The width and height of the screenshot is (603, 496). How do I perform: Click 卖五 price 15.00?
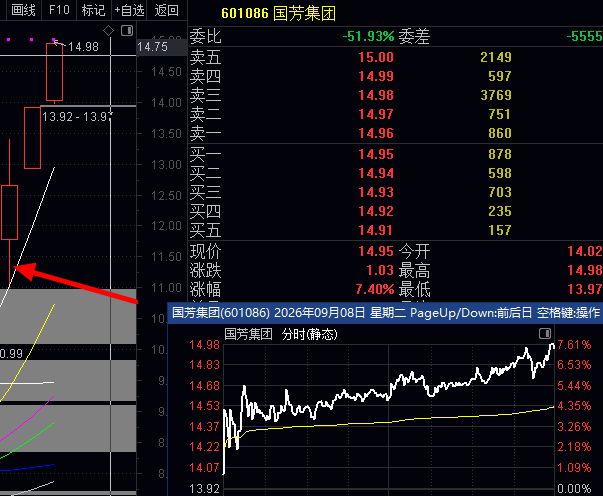[x=376, y=57]
